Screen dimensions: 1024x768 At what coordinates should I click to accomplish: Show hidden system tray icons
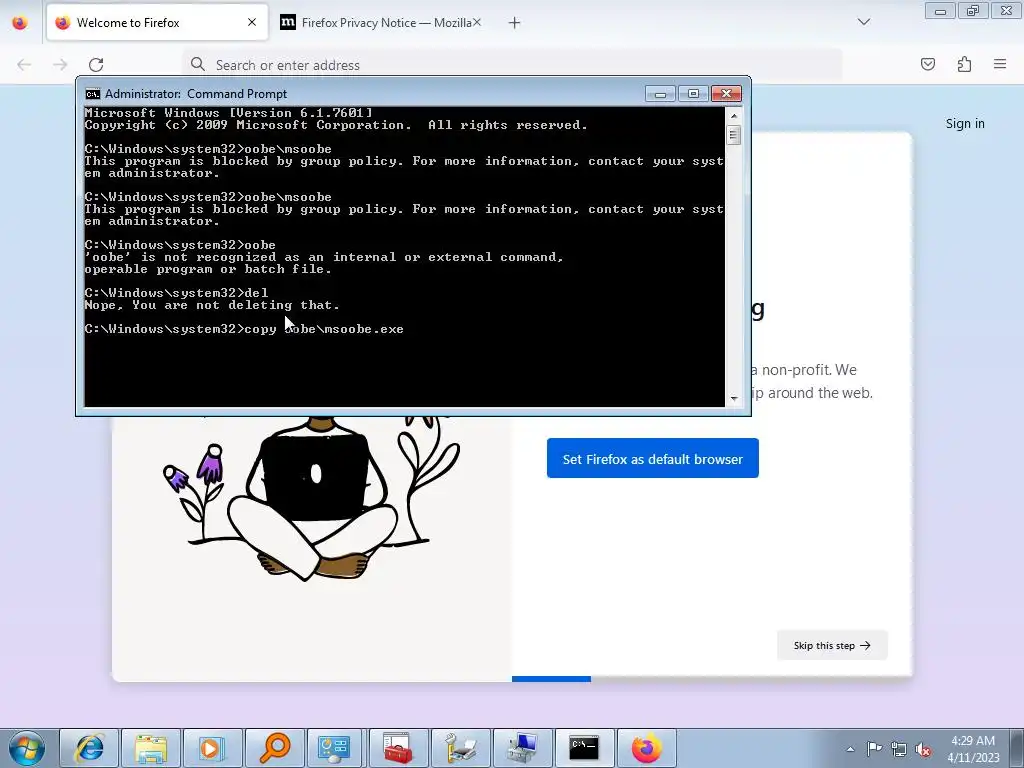[850, 749]
